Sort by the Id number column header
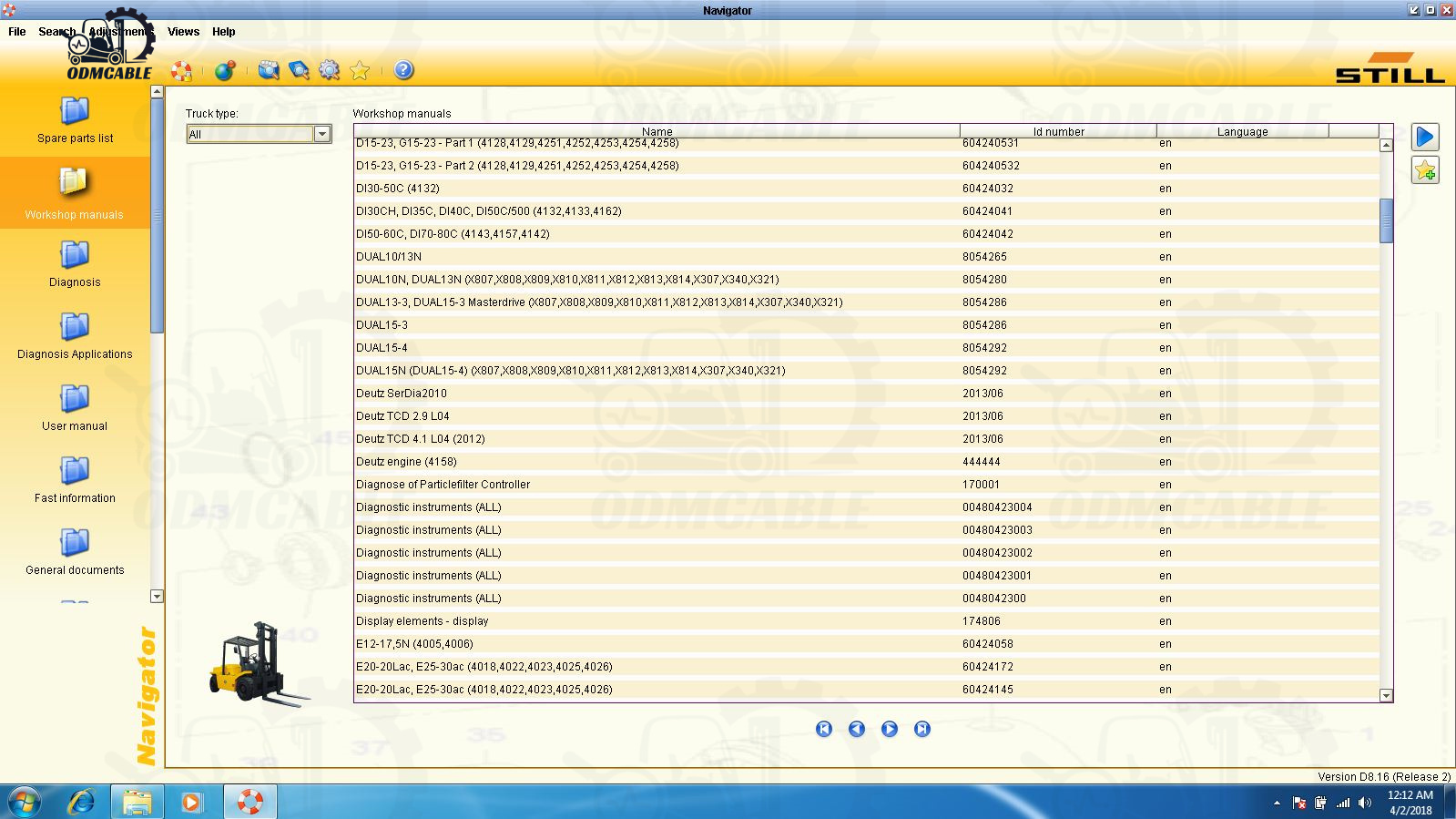1456x819 pixels. (x=1058, y=131)
